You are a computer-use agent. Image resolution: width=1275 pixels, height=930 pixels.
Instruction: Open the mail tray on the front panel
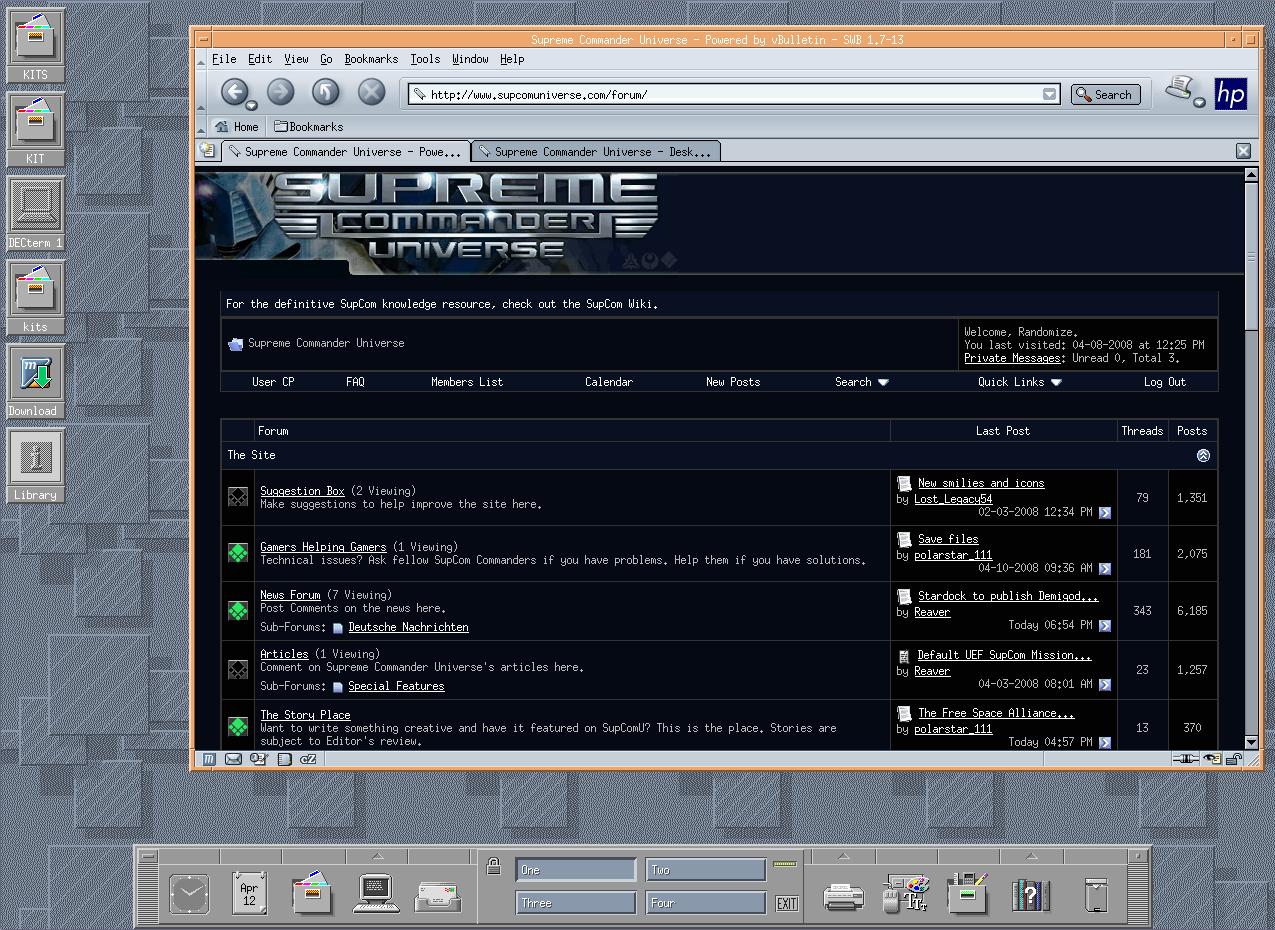pyautogui.click(x=438, y=896)
